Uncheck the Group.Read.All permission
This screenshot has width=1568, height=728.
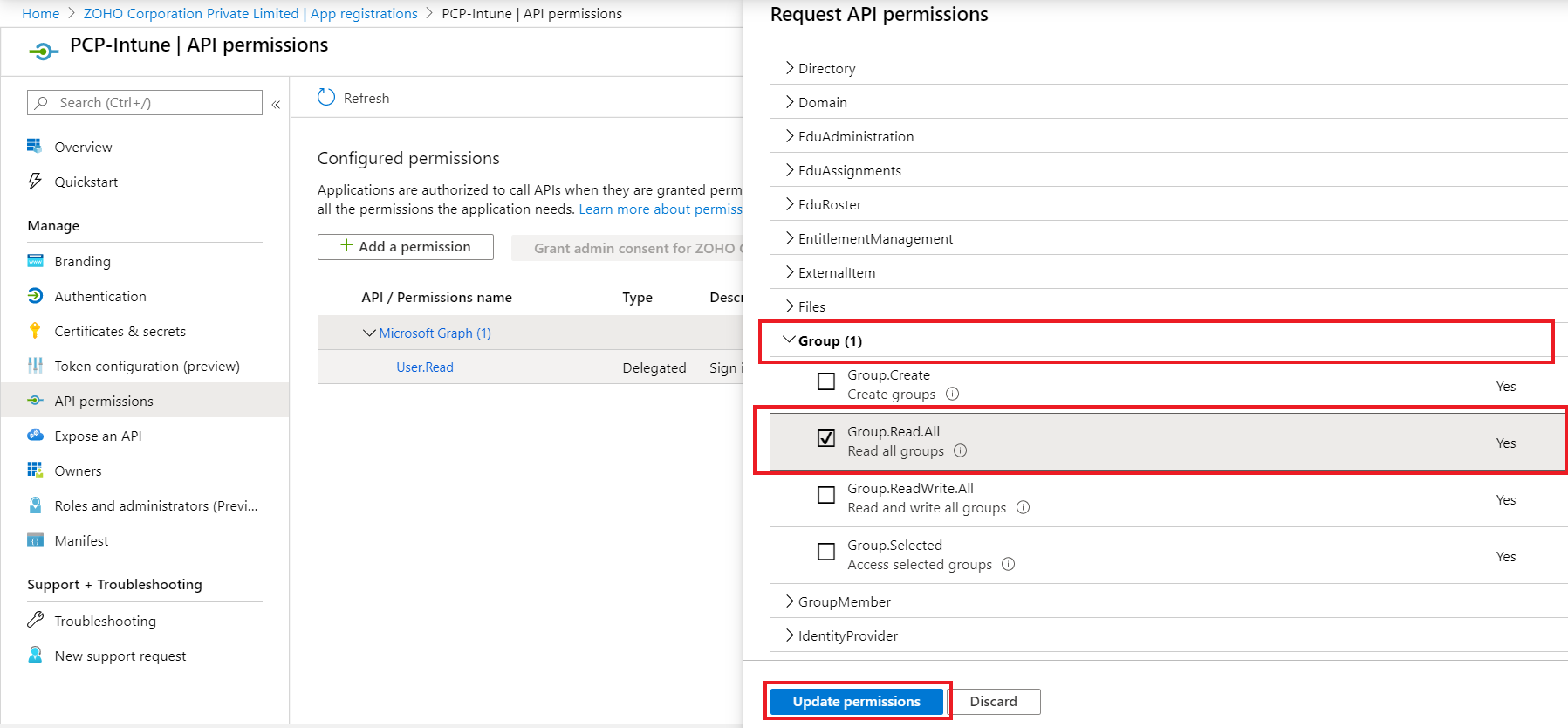coord(826,438)
